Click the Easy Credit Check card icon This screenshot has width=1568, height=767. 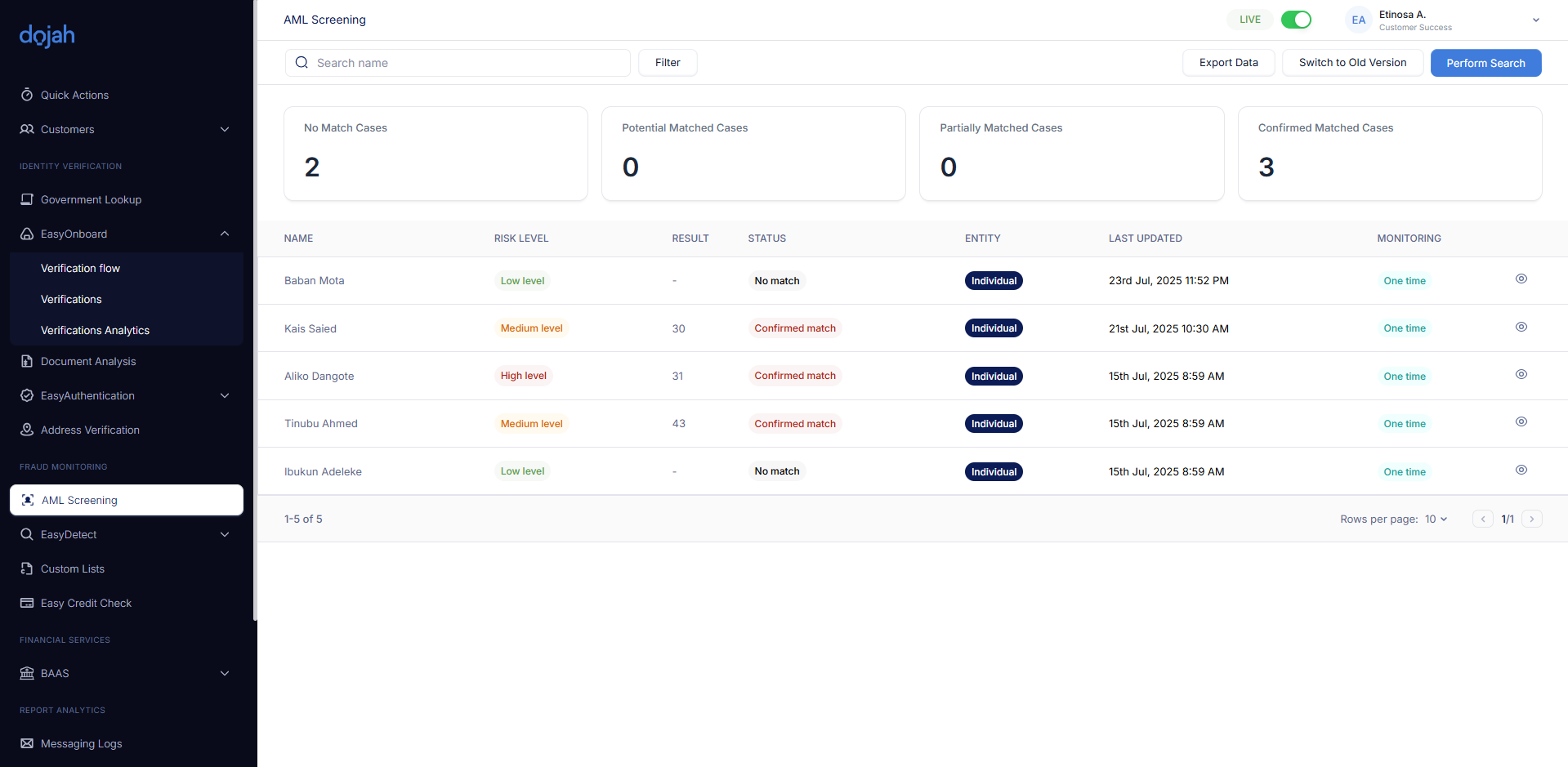click(27, 603)
